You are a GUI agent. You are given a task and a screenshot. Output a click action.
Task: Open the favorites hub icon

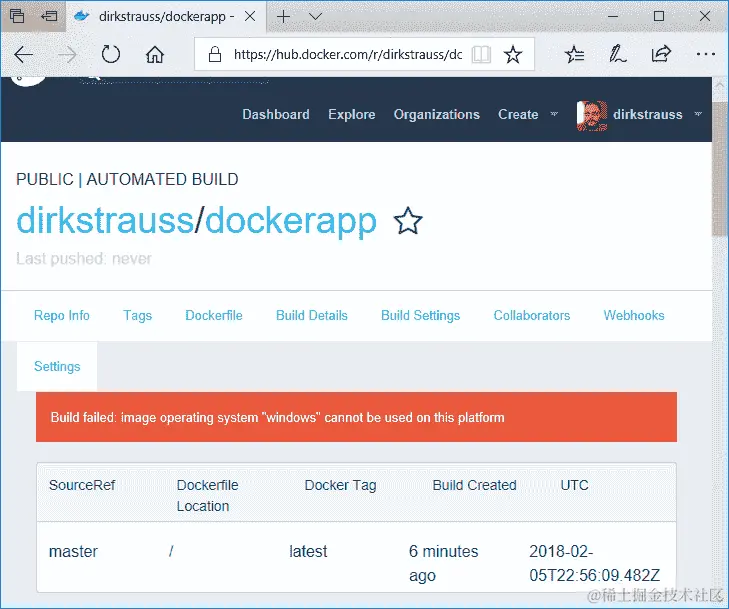tap(575, 54)
